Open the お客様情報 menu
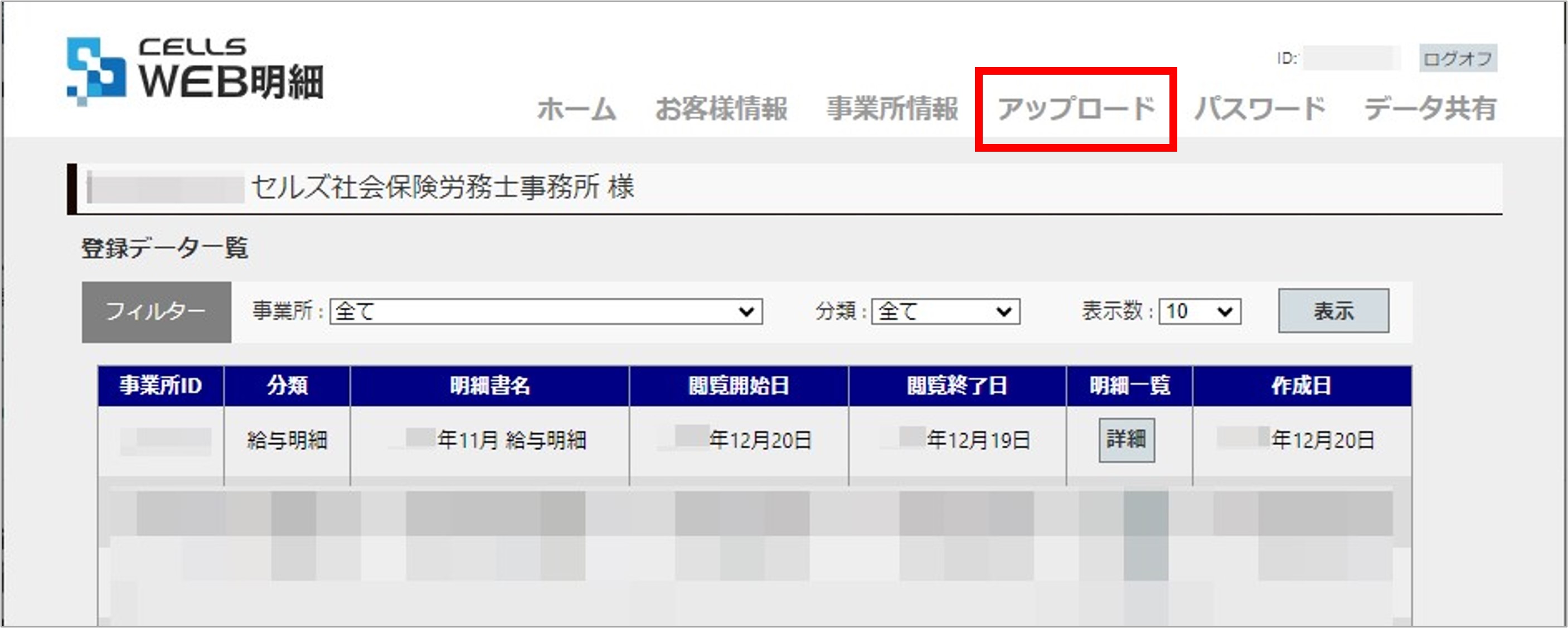1568x628 pixels. click(721, 109)
